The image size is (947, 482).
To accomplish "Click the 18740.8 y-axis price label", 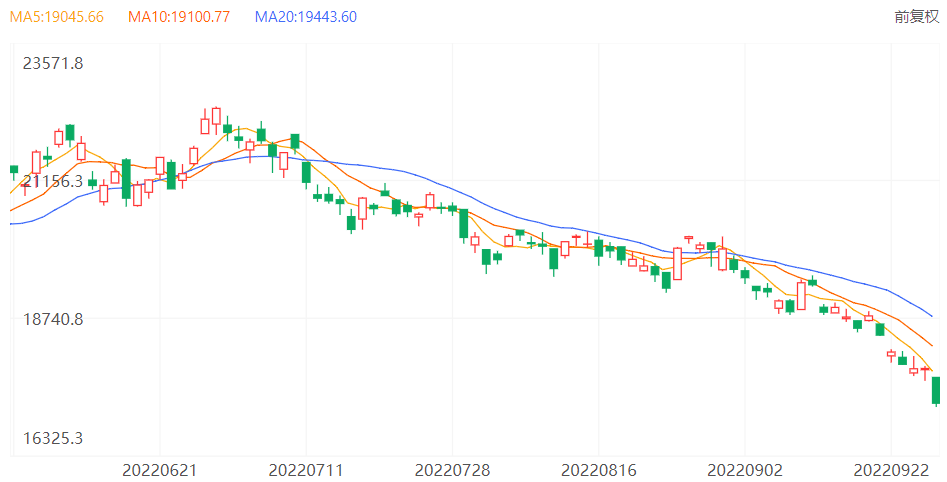I will [x=53, y=319].
